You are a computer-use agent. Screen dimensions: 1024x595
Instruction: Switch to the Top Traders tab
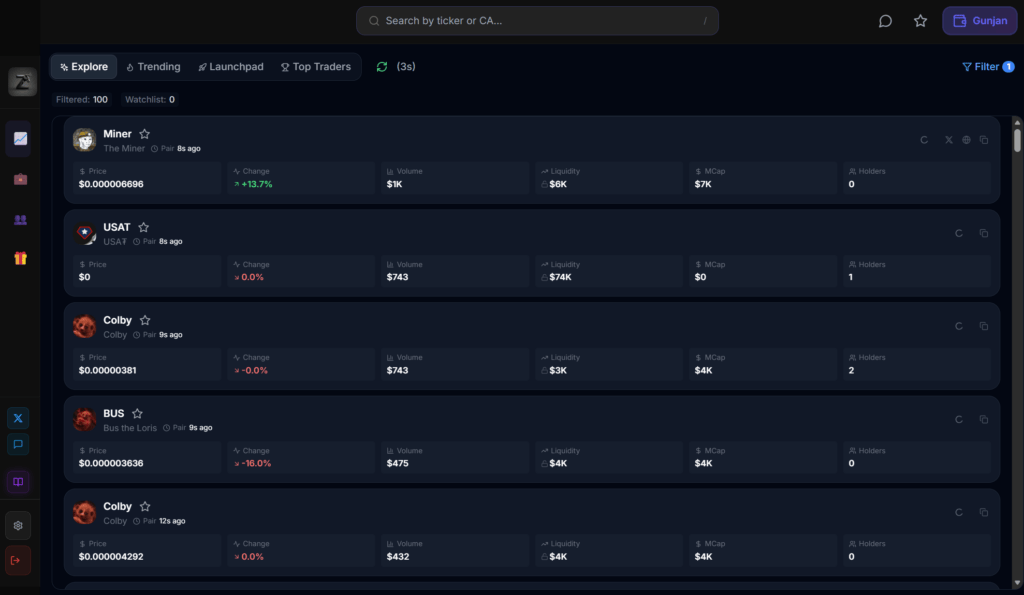(315, 67)
